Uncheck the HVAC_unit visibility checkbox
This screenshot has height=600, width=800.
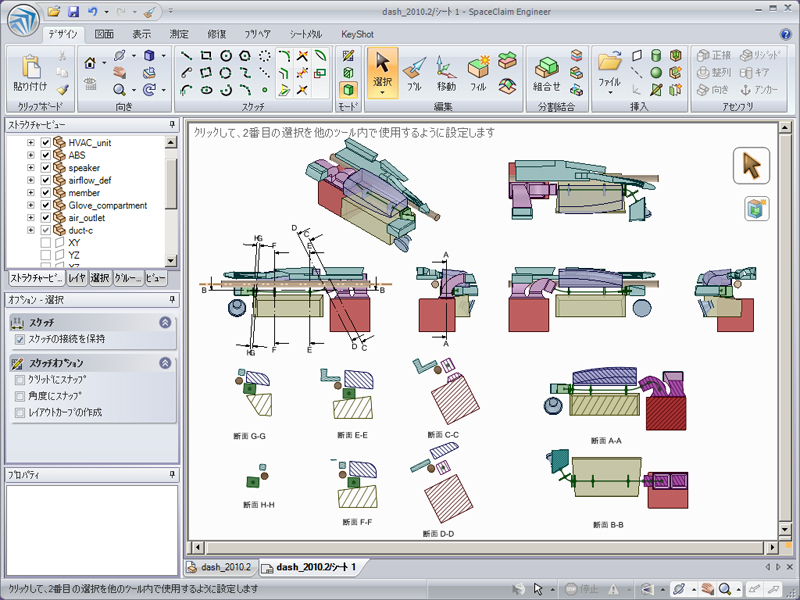[x=45, y=143]
